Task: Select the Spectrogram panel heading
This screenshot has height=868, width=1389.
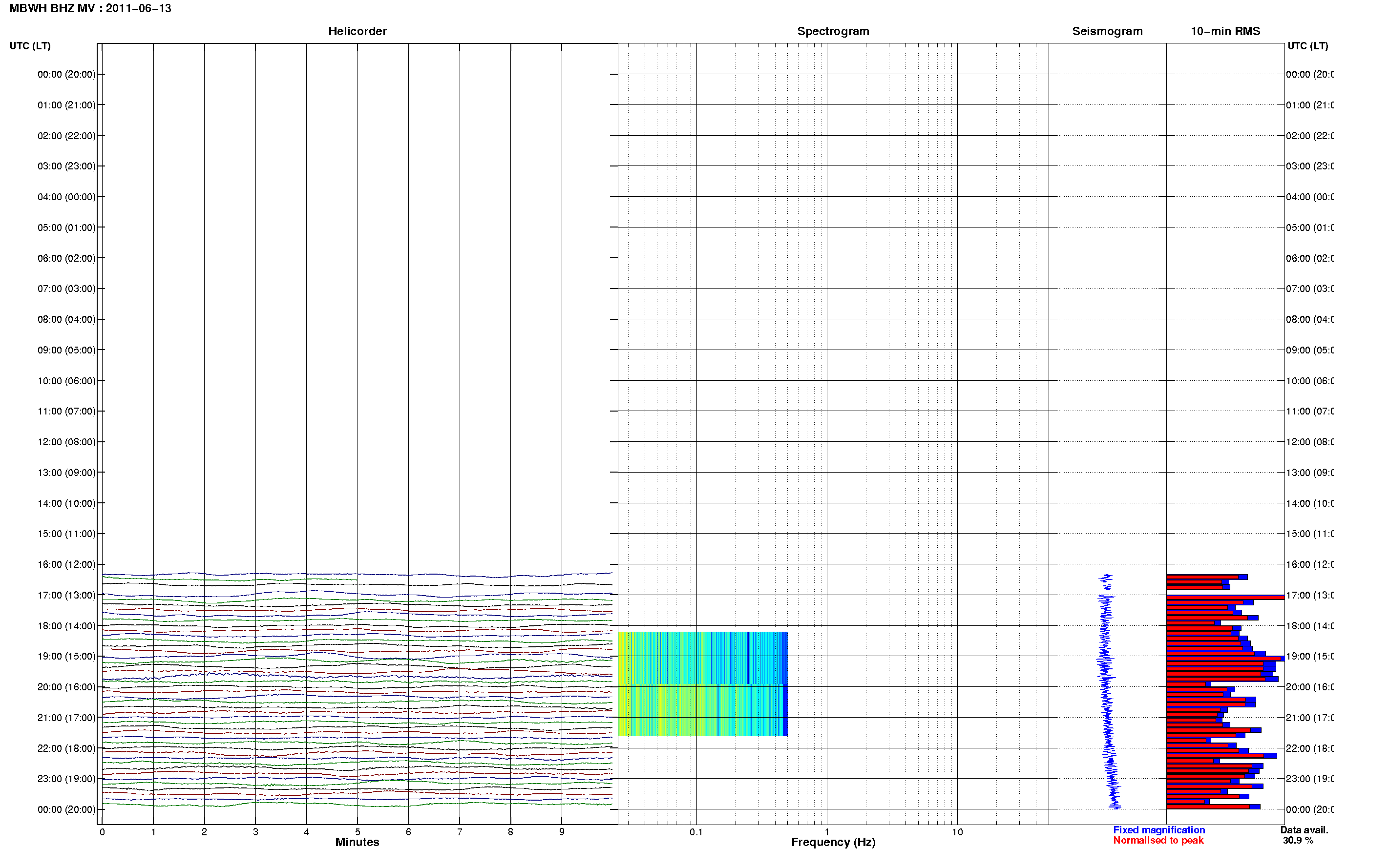Action: 833,32
